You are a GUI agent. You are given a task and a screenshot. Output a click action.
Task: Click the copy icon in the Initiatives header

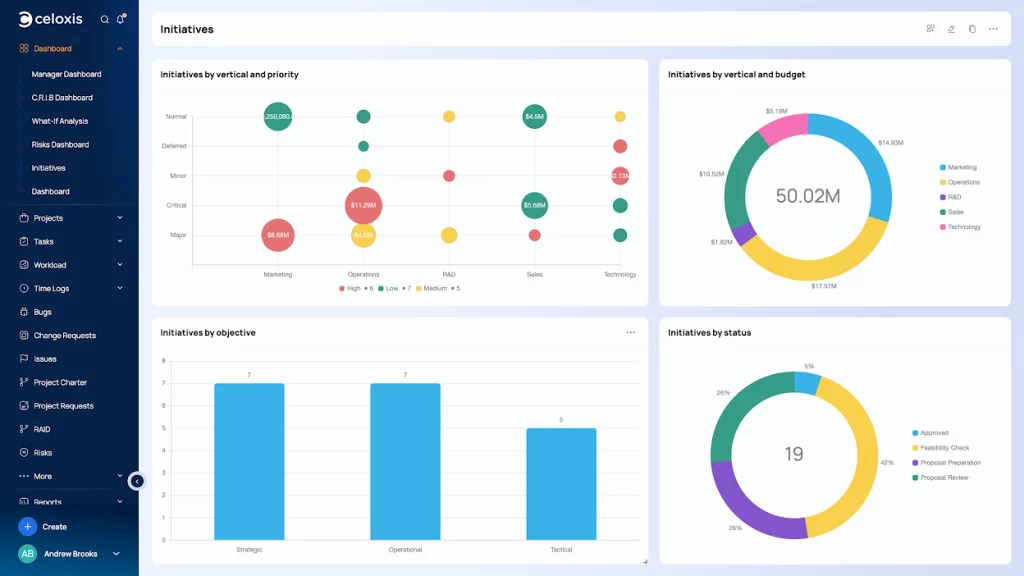pyautogui.click(x=972, y=29)
